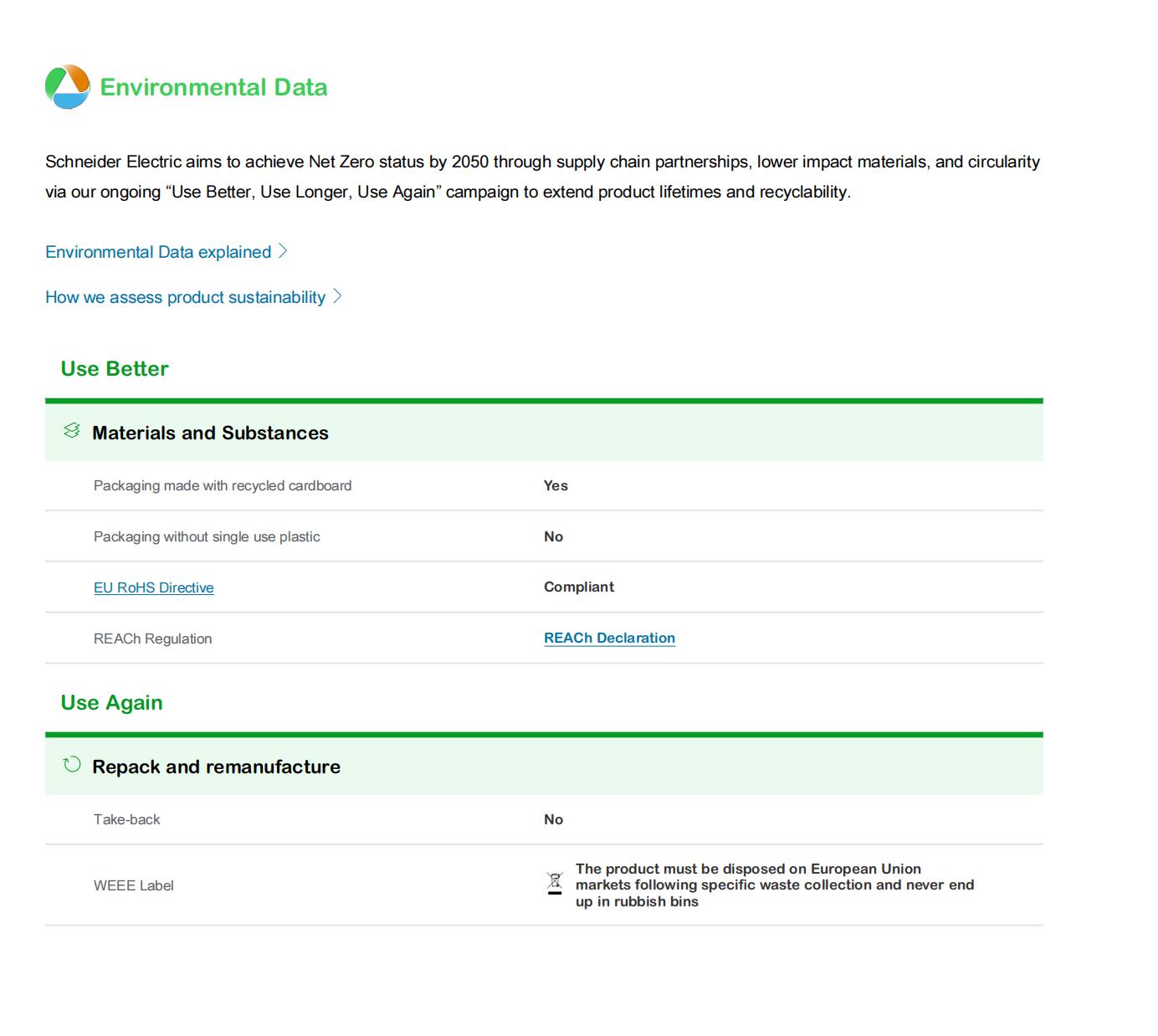The height and width of the screenshot is (1036, 1158).
Task: Click the circular arrow icon beside Repack and remanufacture
Action: pos(72,765)
